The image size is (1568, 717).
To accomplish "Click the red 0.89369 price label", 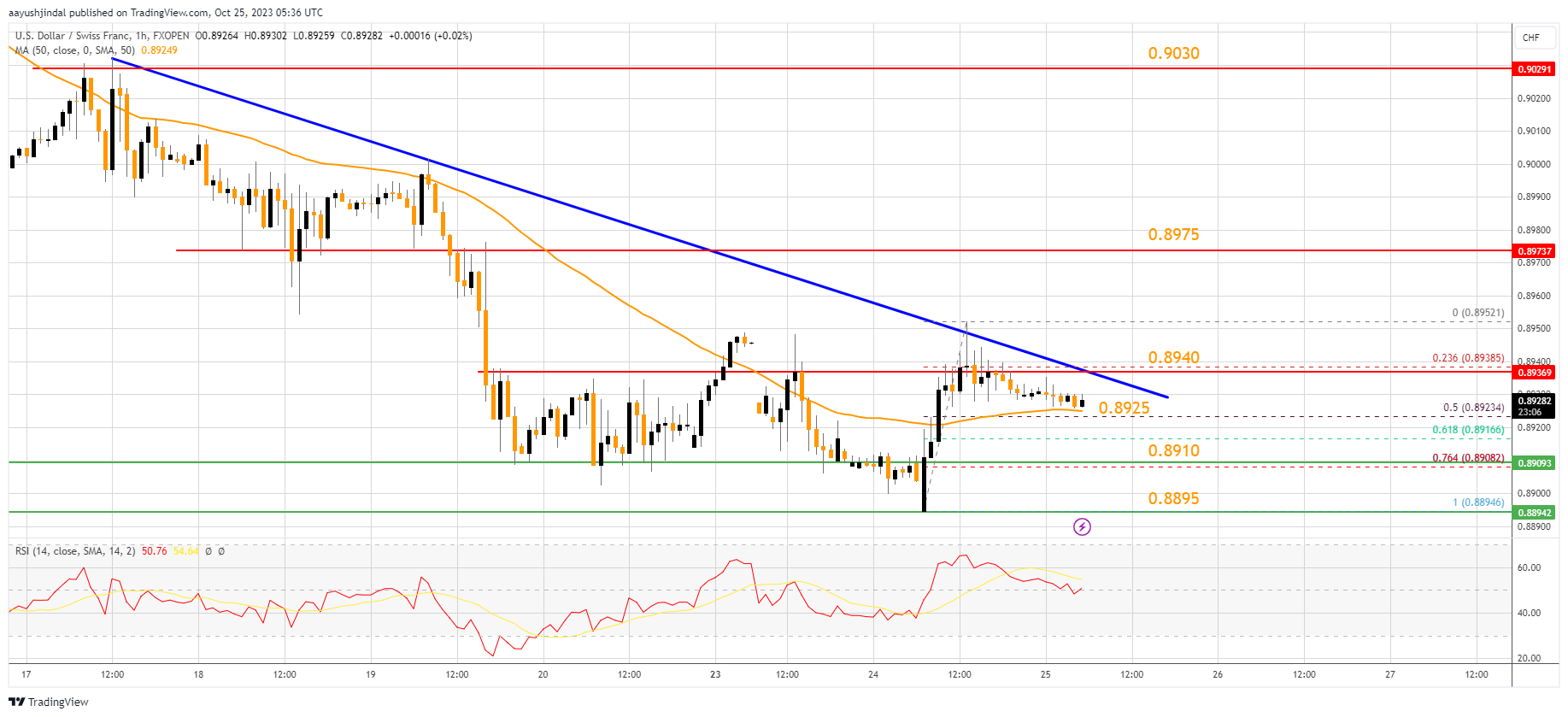I will point(1534,372).
